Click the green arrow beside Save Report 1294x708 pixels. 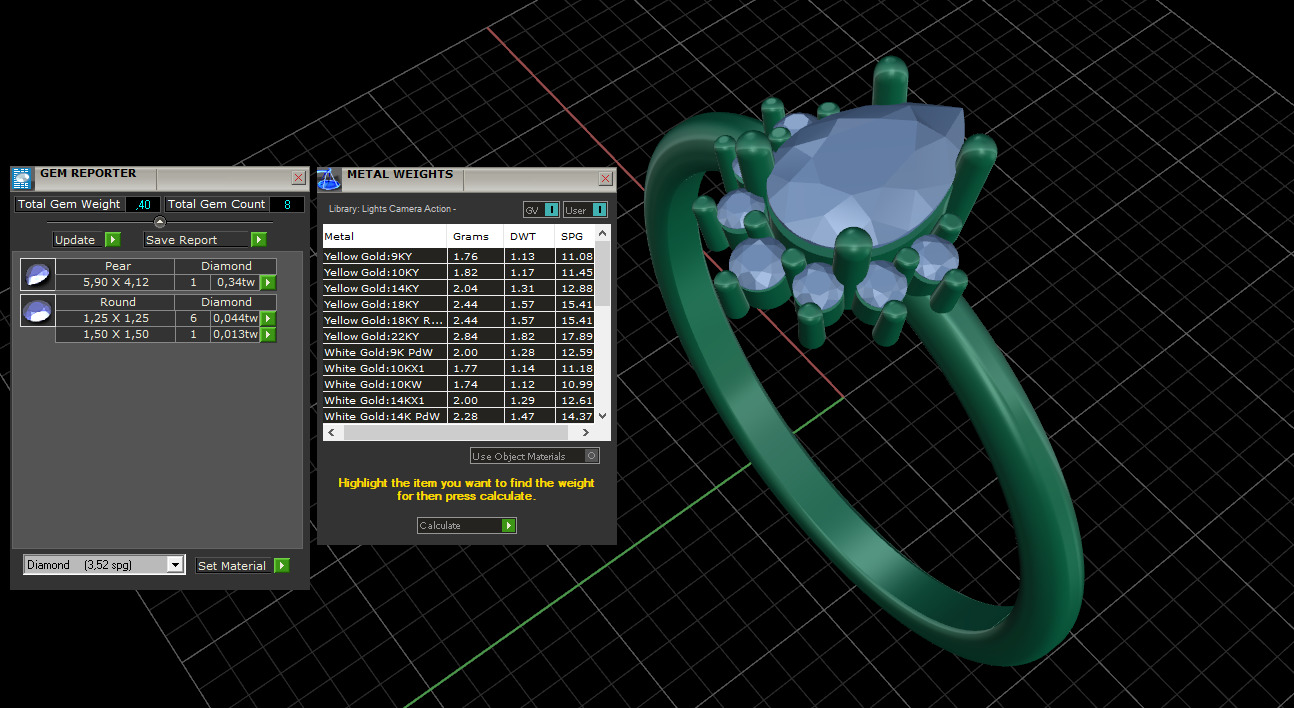point(259,240)
